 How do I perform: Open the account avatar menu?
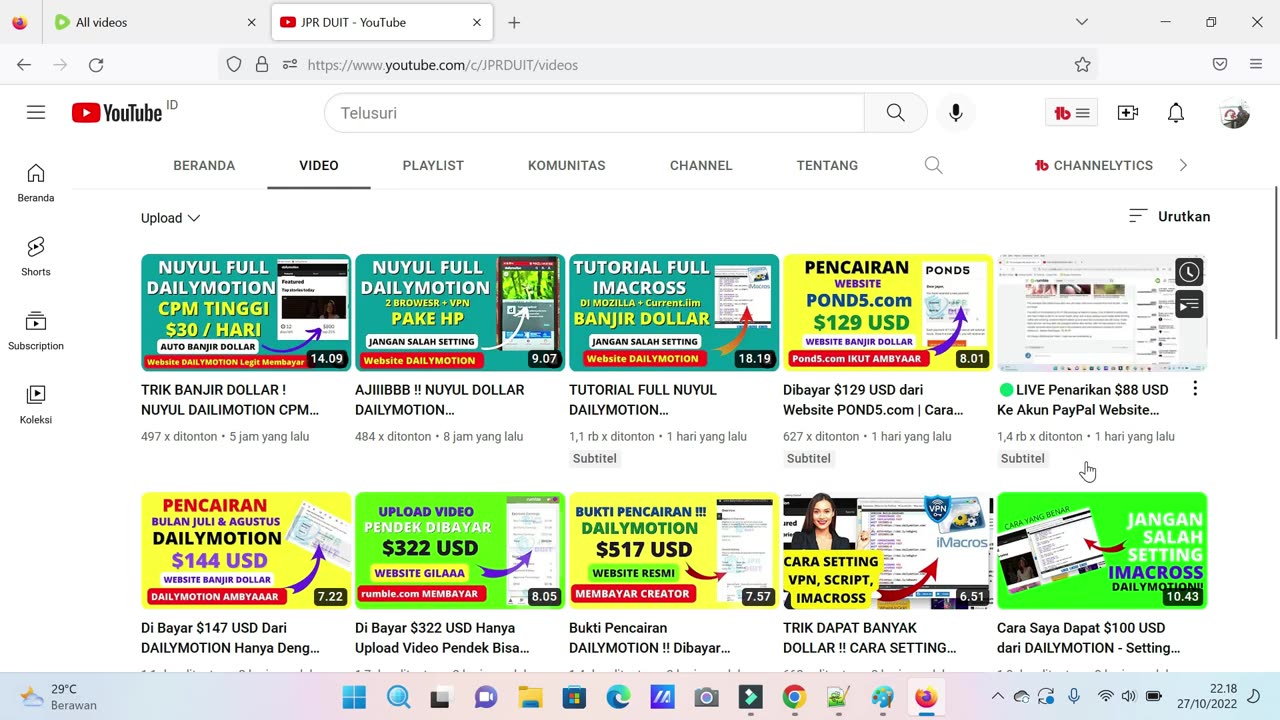(1234, 113)
